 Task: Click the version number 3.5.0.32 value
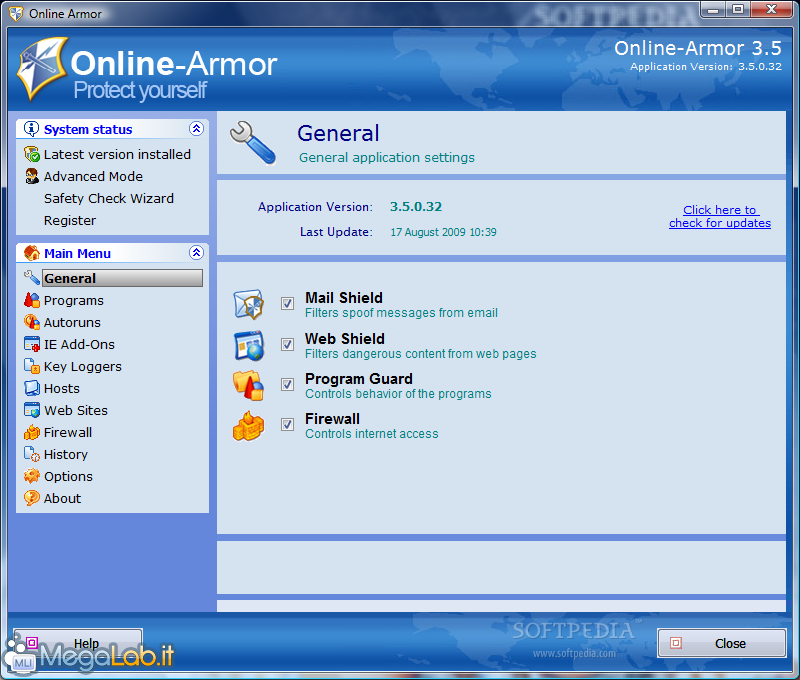(416, 207)
